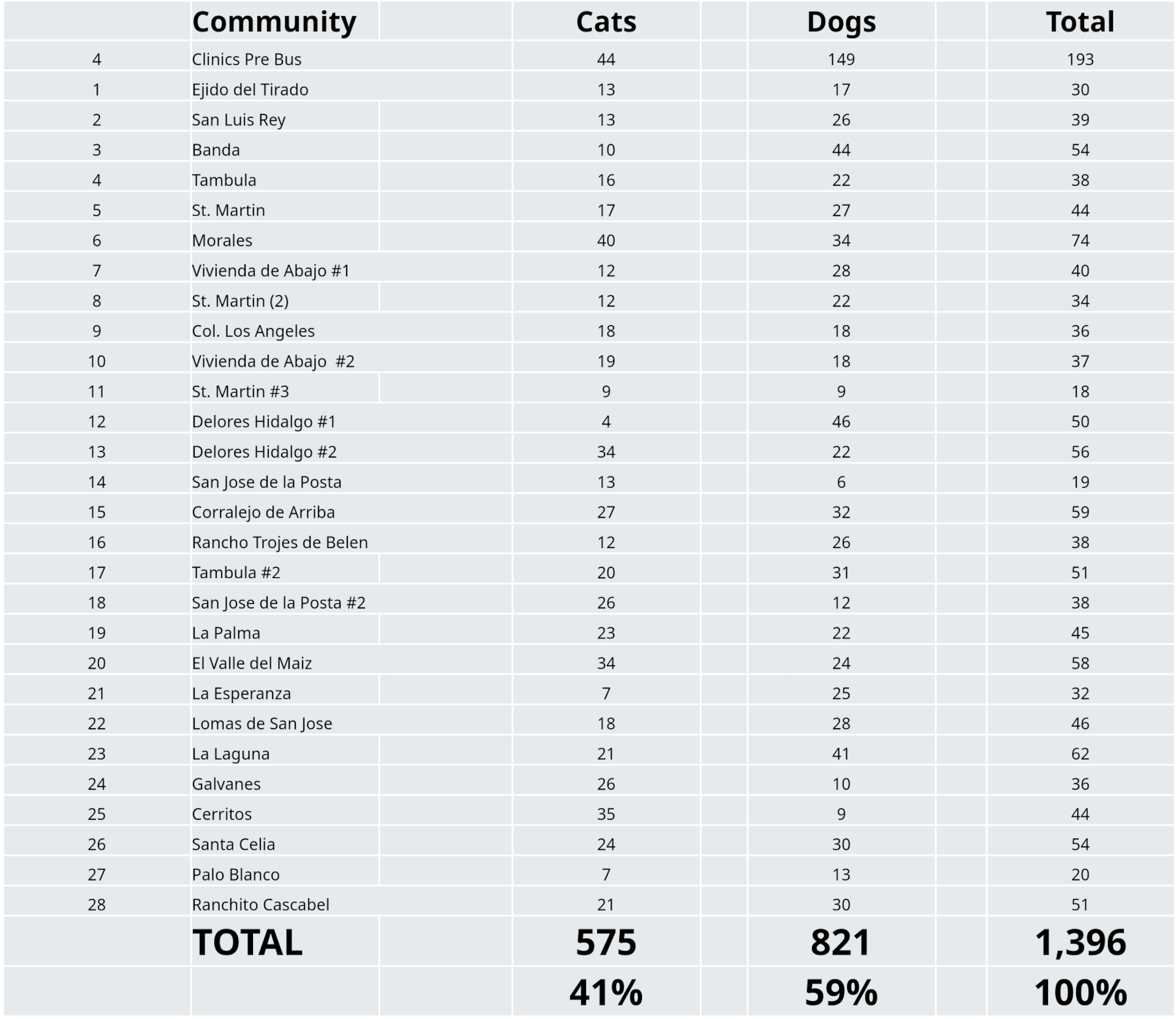Click the 1,396 grand total cell
This screenshot has height=1019, width=1176.
tap(1080, 942)
